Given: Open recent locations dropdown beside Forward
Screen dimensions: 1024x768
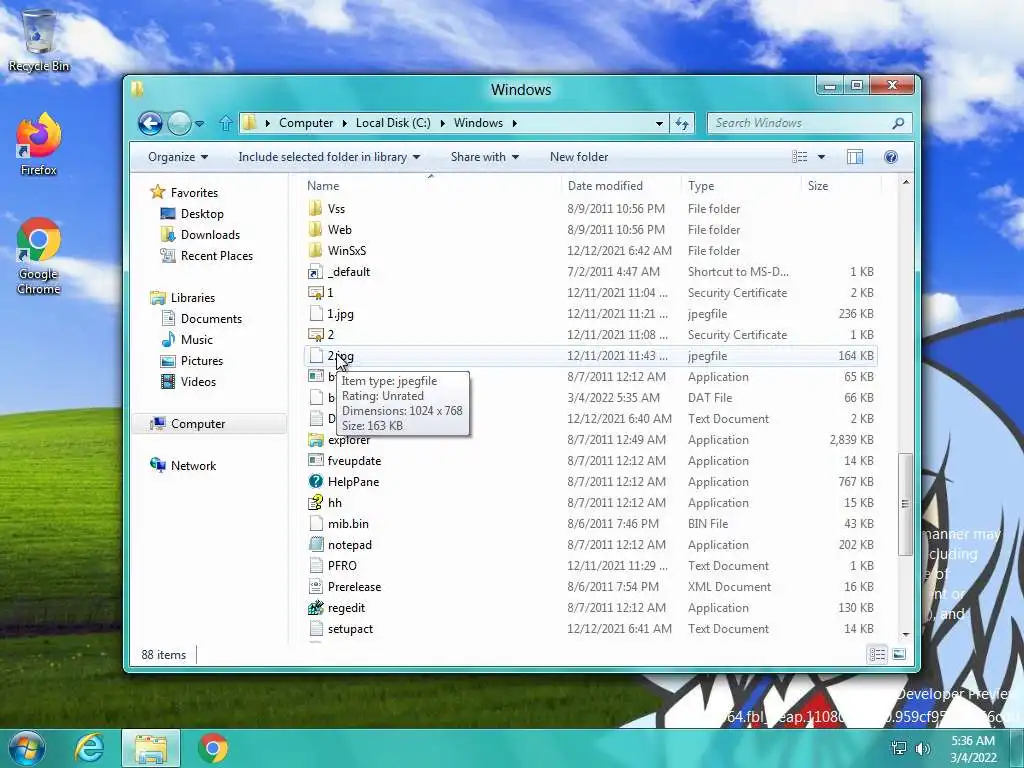Looking at the screenshot, I should pyautogui.click(x=200, y=123).
